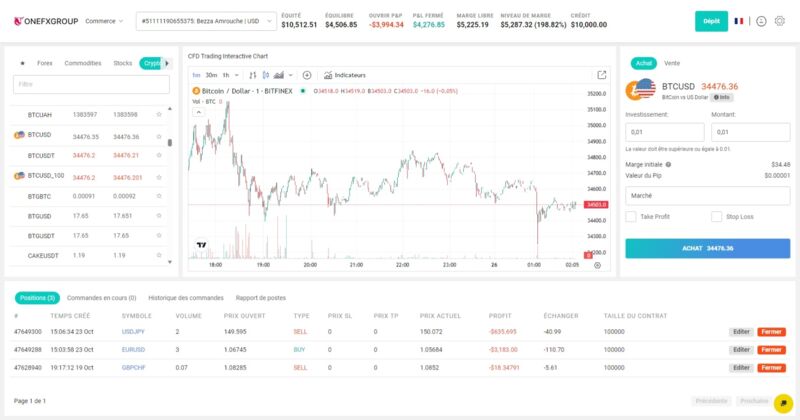Switch to the Vente toggle
Image resolution: width=800 pixels, height=420 pixels.
[x=671, y=63]
